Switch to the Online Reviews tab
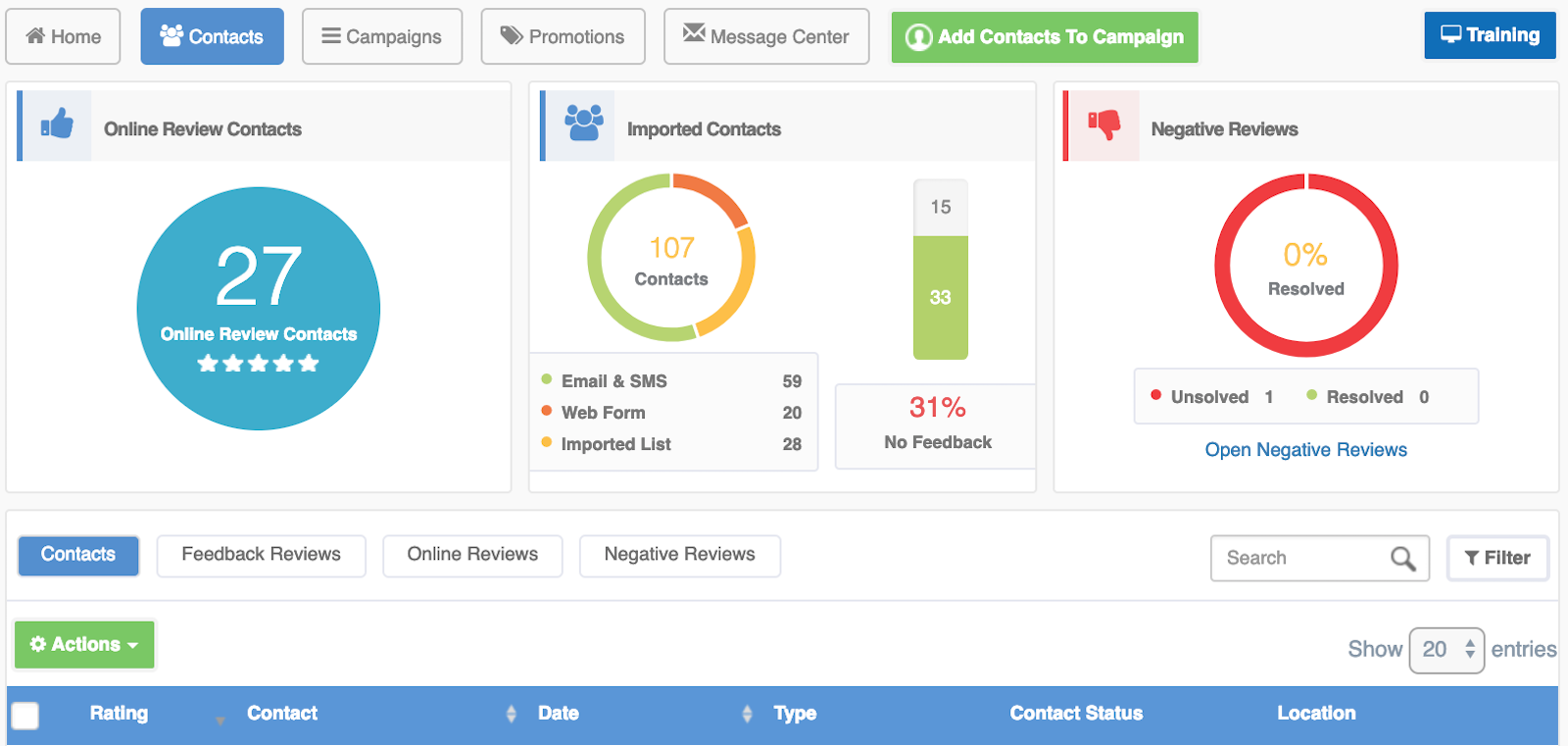1568x746 pixels. (x=472, y=555)
